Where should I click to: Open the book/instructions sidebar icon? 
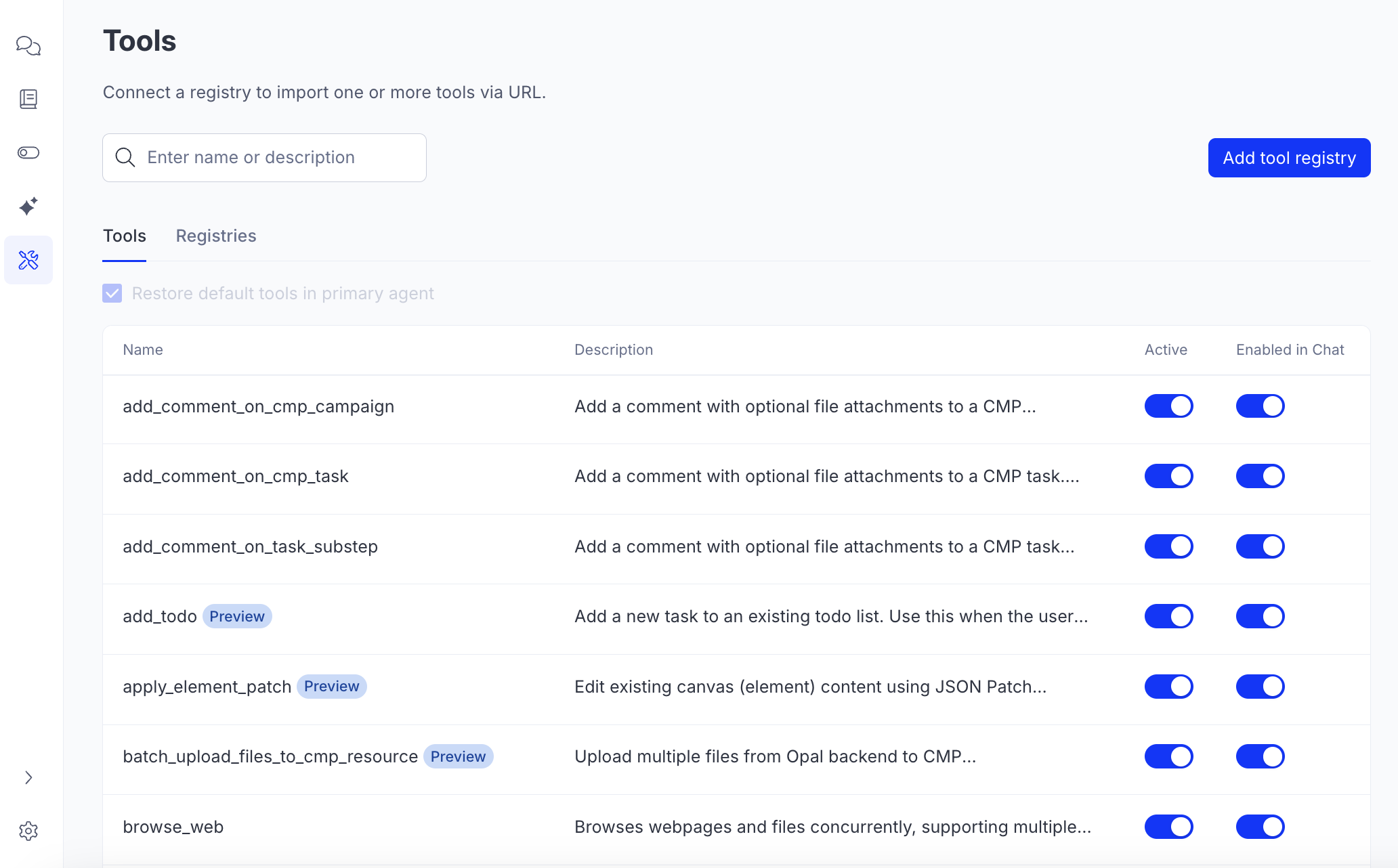pyautogui.click(x=28, y=100)
